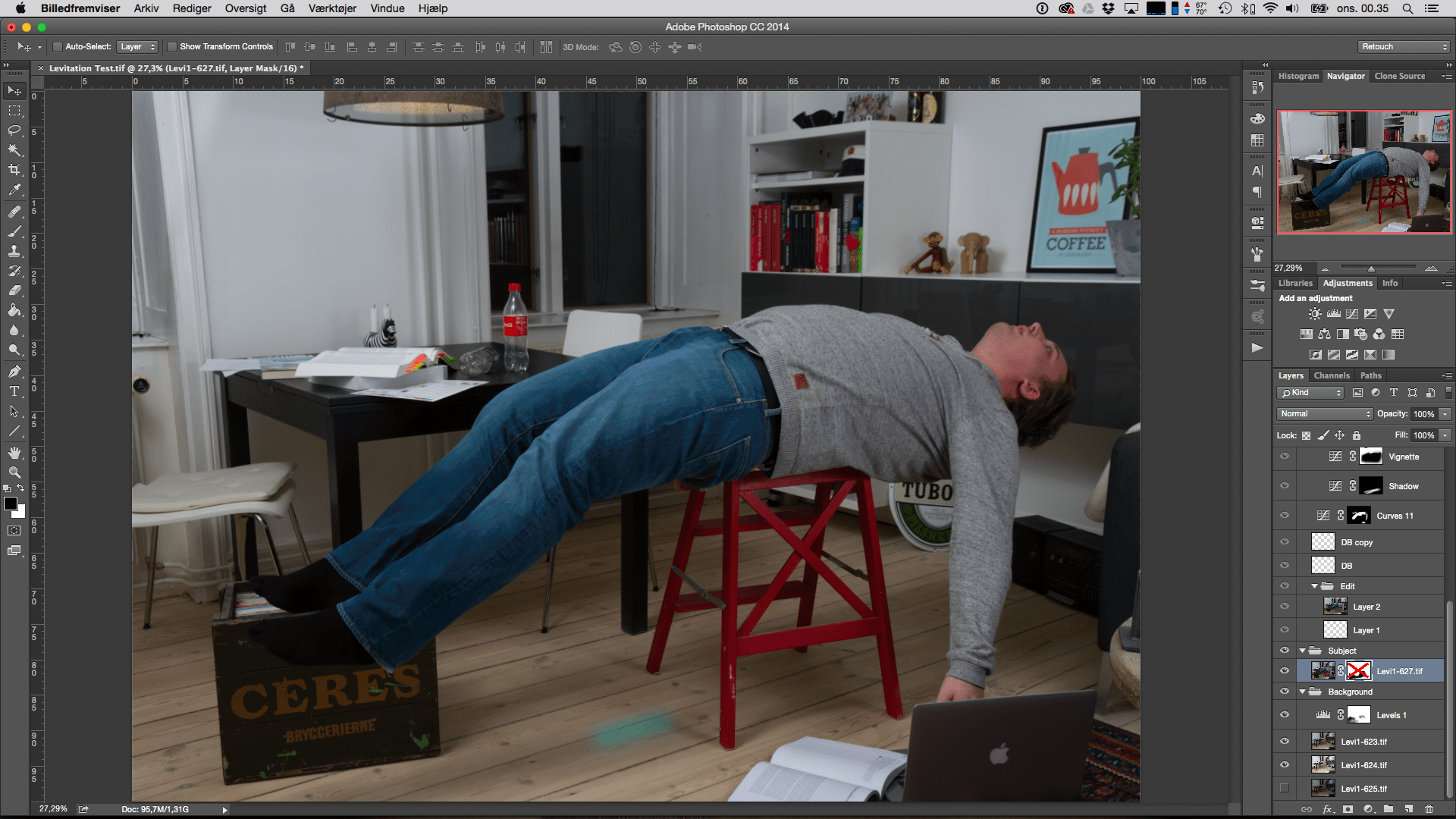1456x819 pixels.
Task: Select the Lasso tool
Action: (14, 130)
